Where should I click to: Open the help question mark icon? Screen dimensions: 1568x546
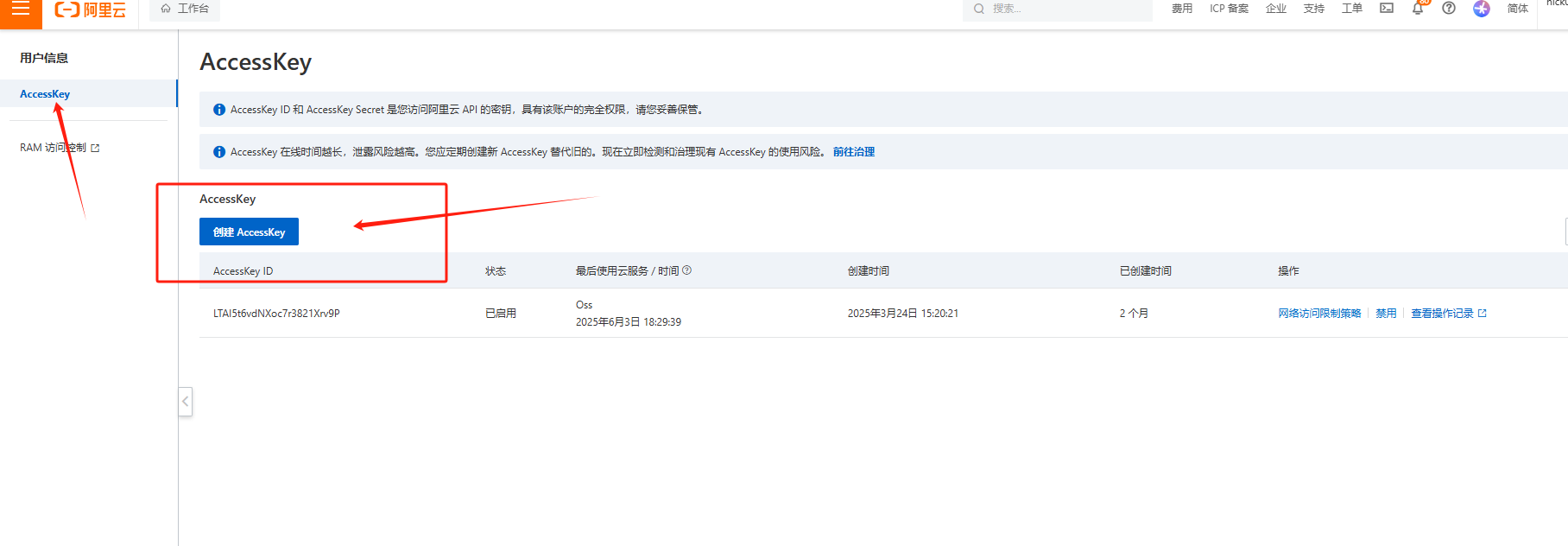point(1449,8)
